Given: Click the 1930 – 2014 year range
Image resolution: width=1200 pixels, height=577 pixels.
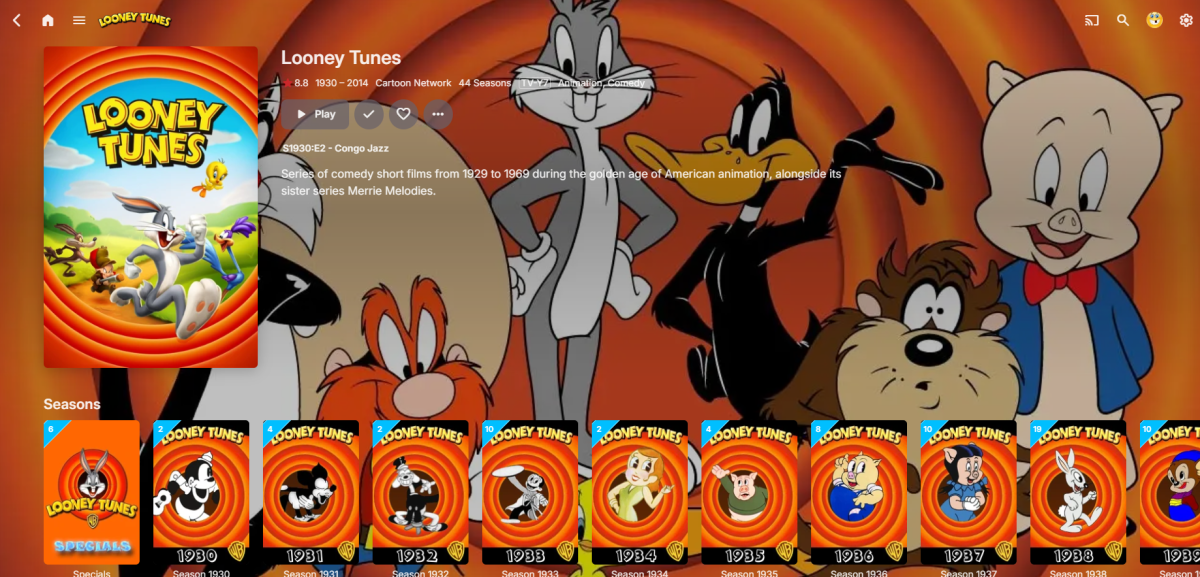Looking at the screenshot, I should [341, 83].
